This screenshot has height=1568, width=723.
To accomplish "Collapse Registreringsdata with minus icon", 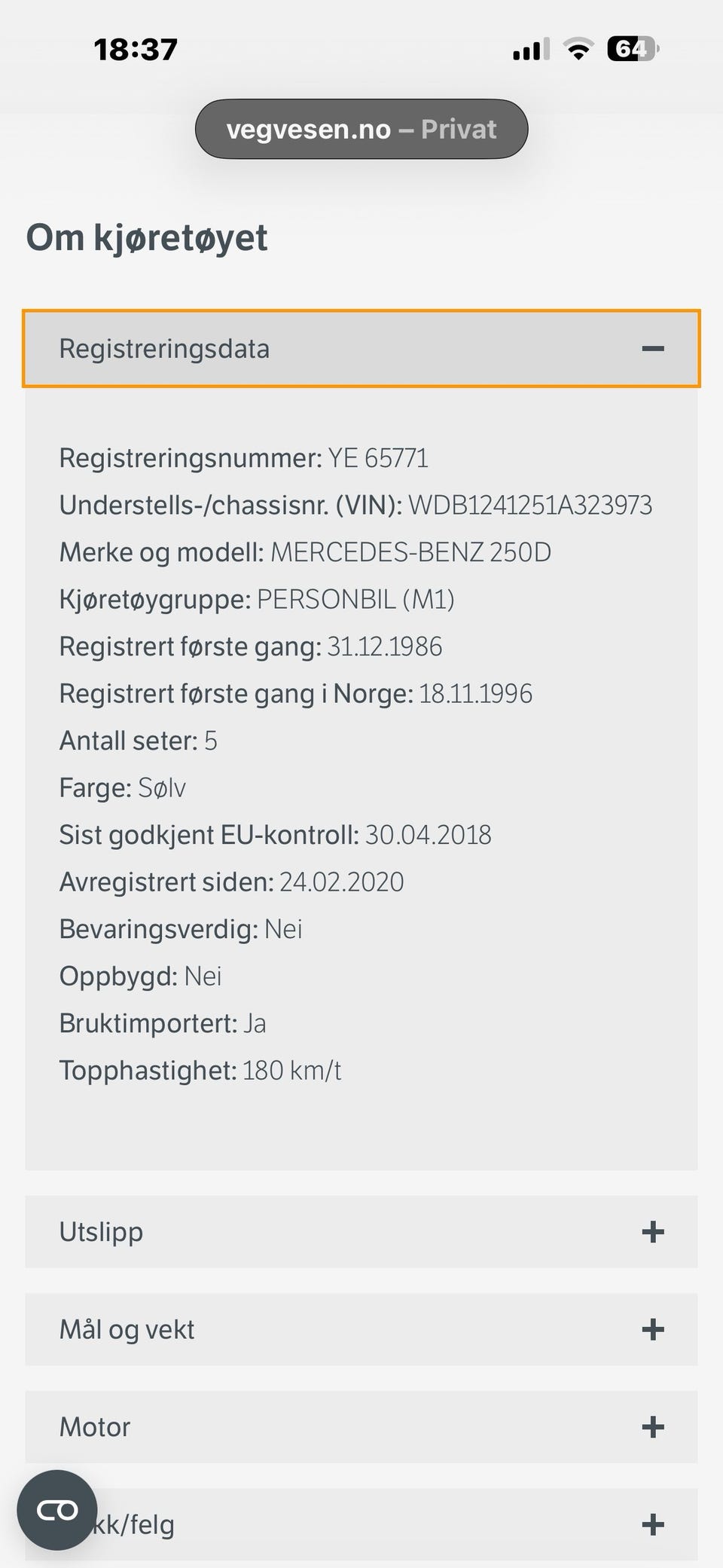I will (x=652, y=349).
